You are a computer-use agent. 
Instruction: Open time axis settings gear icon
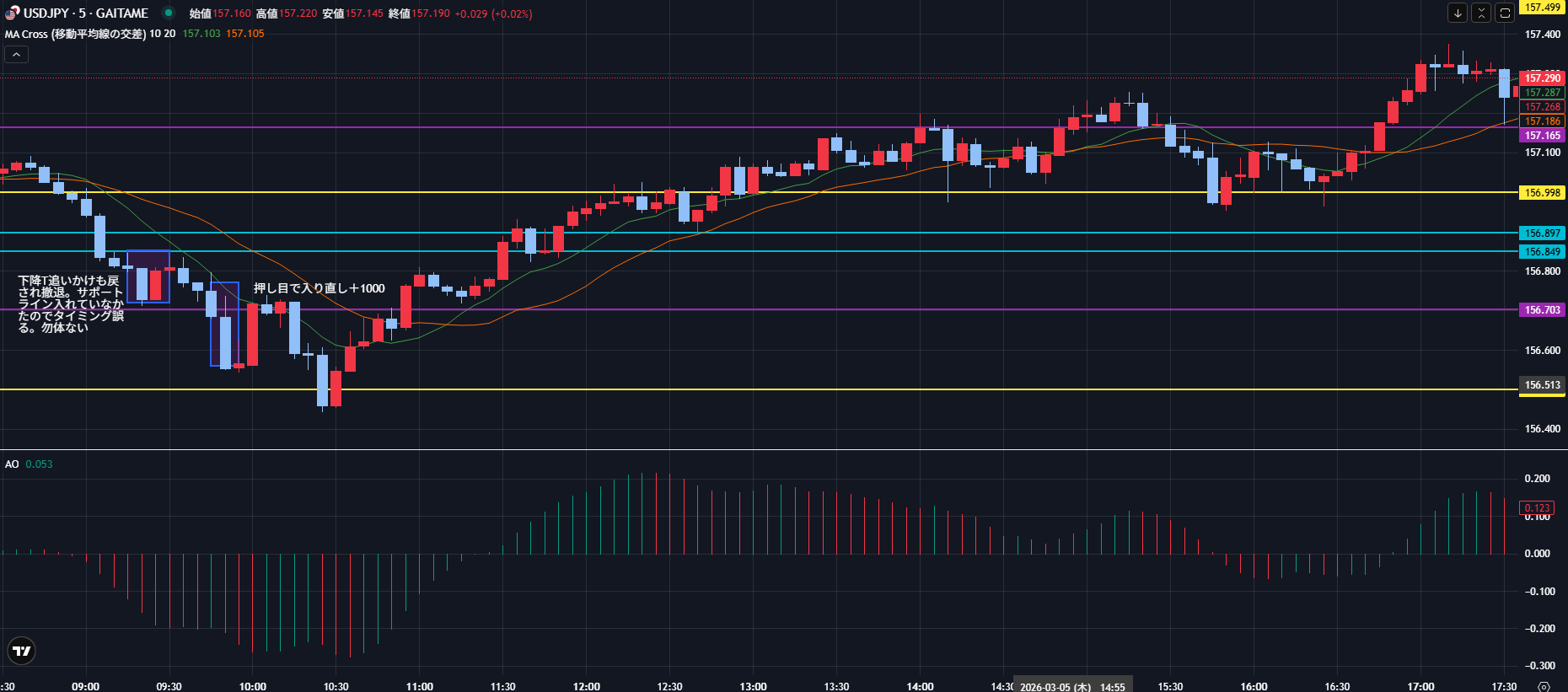pos(1544,686)
